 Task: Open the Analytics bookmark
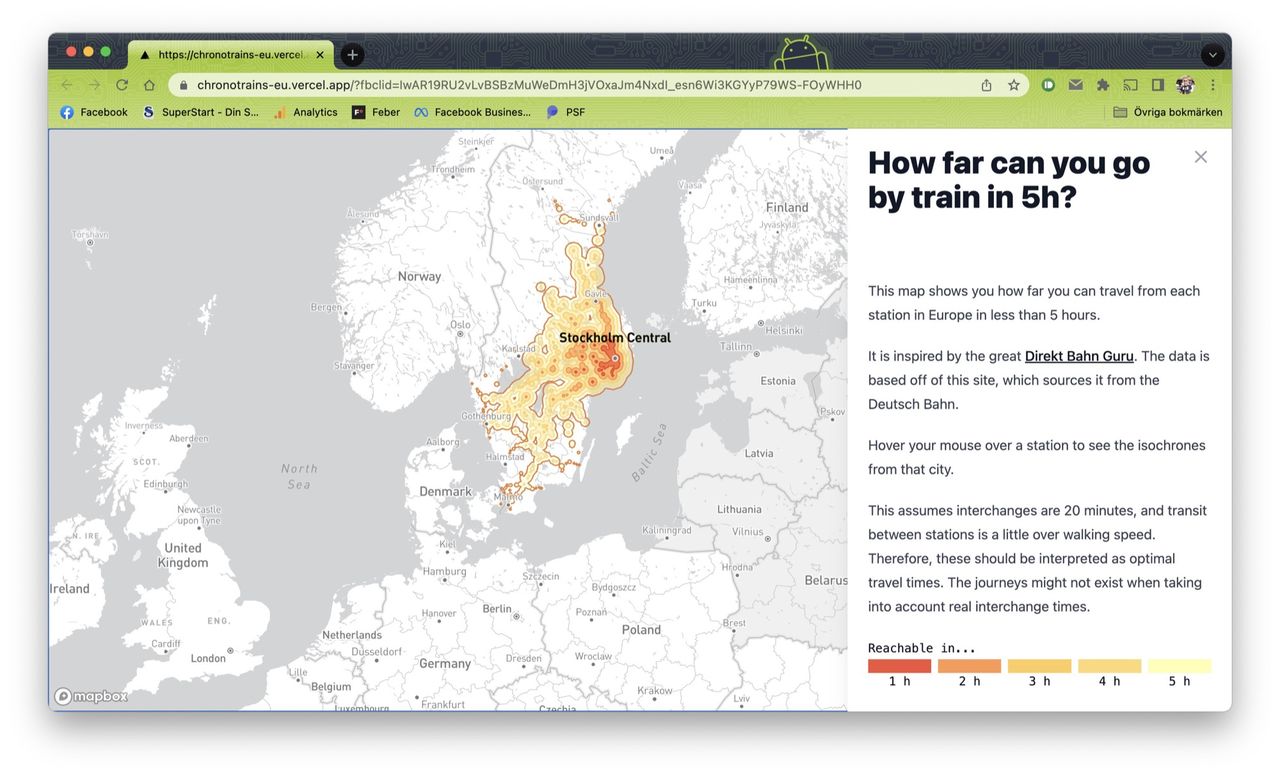pyautogui.click(x=306, y=112)
